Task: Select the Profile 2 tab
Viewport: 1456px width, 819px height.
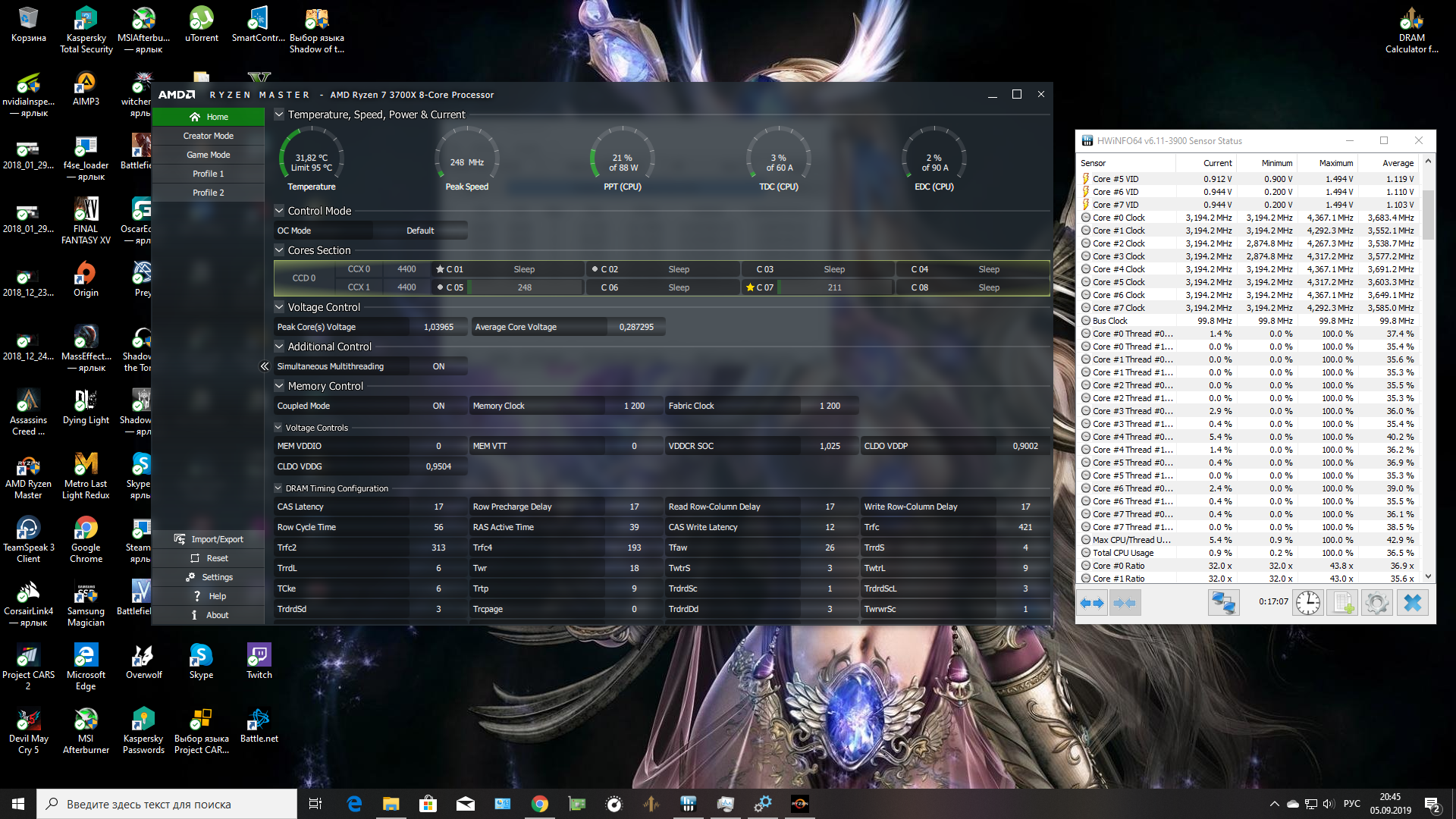Action: pyautogui.click(x=208, y=193)
